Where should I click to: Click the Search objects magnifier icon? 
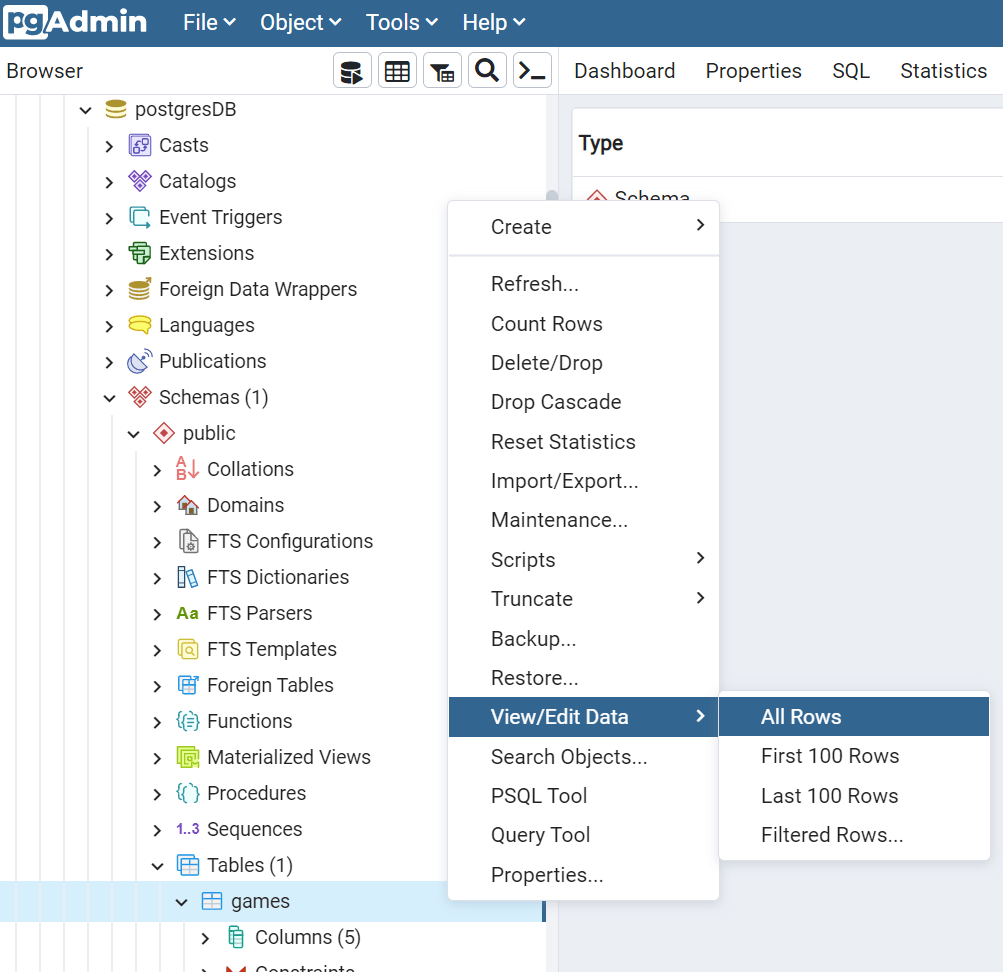click(487, 70)
